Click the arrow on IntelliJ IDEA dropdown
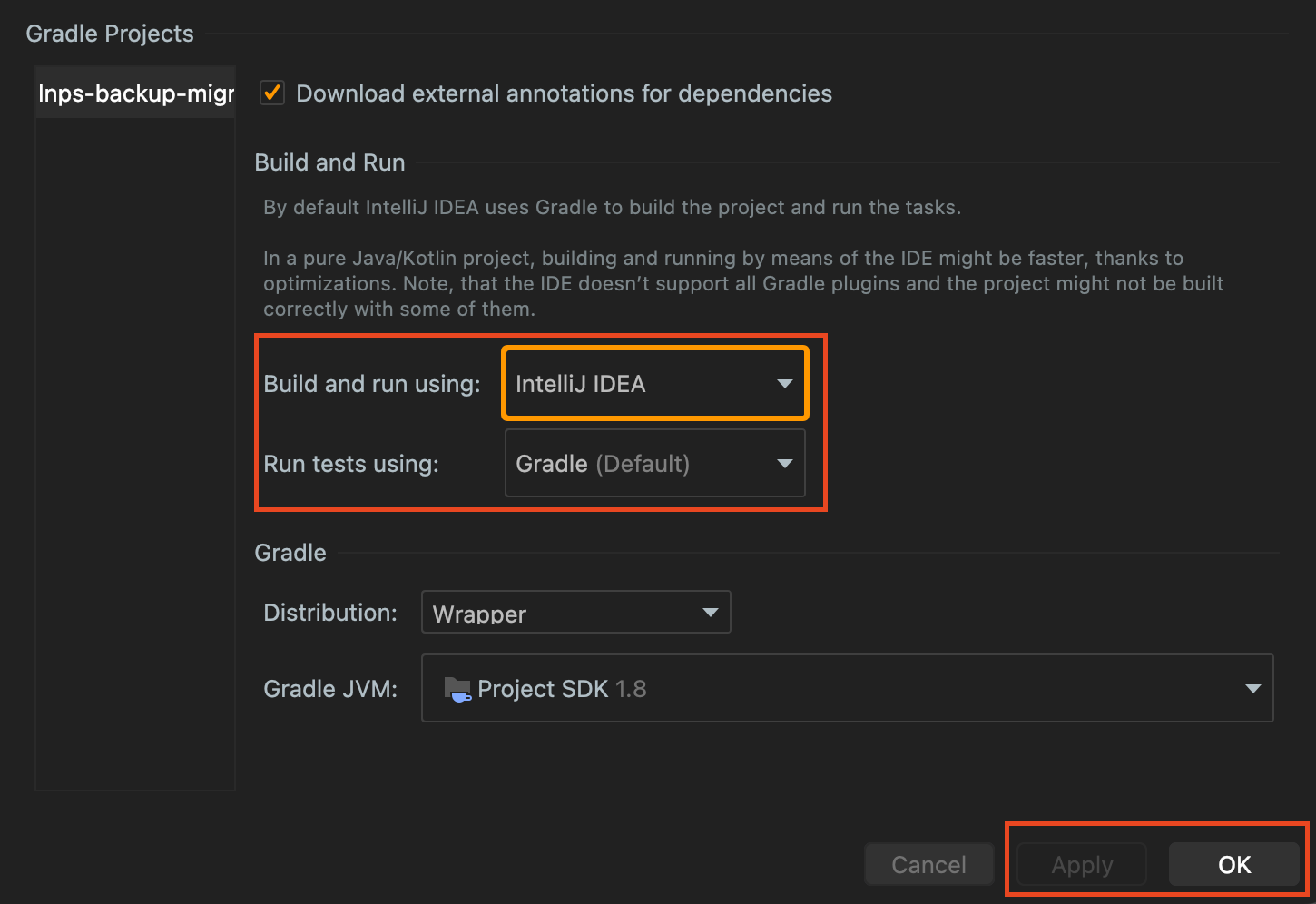Viewport: 1316px width, 904px height. coord(784,384)
